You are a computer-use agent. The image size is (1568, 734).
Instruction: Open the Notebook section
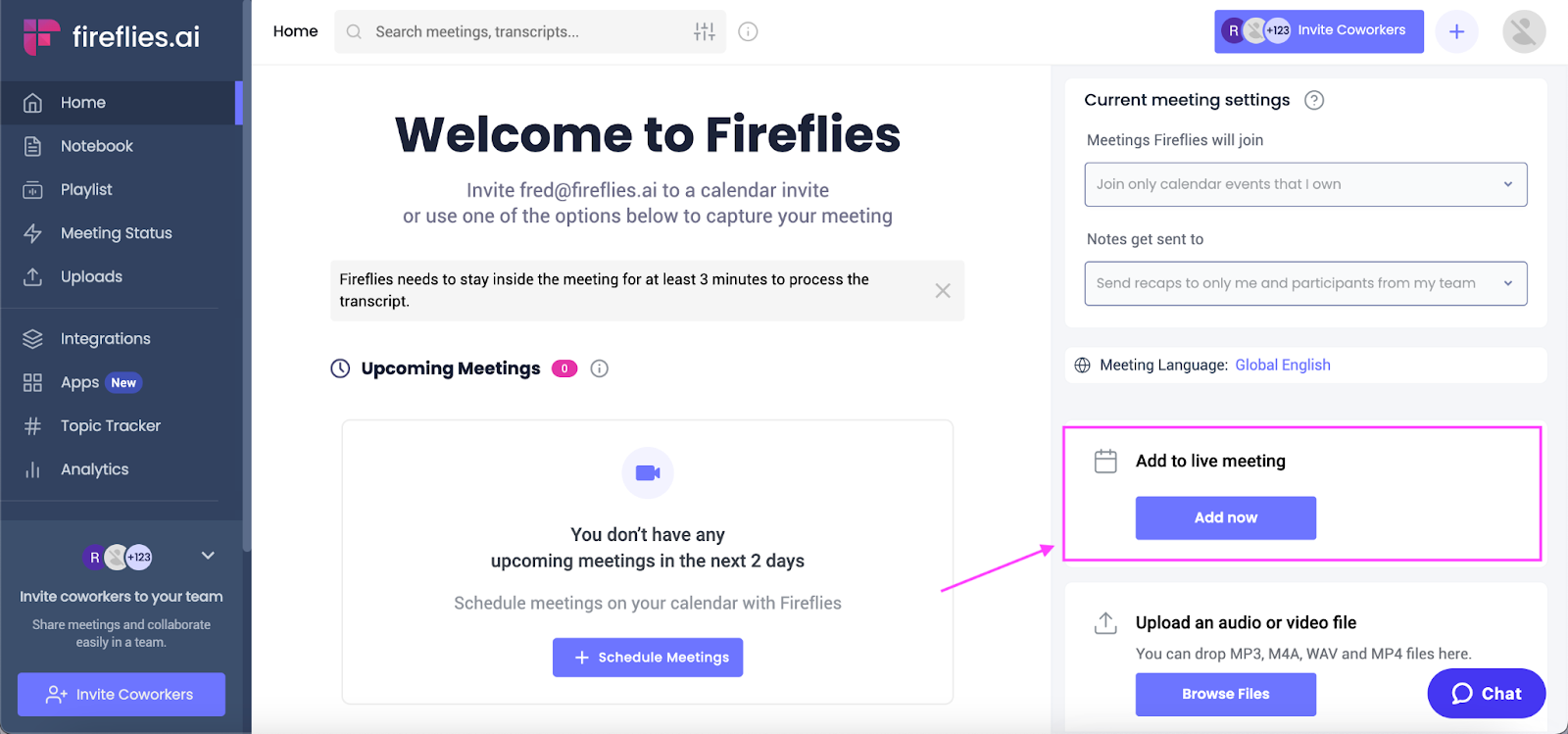coord(96,145)
